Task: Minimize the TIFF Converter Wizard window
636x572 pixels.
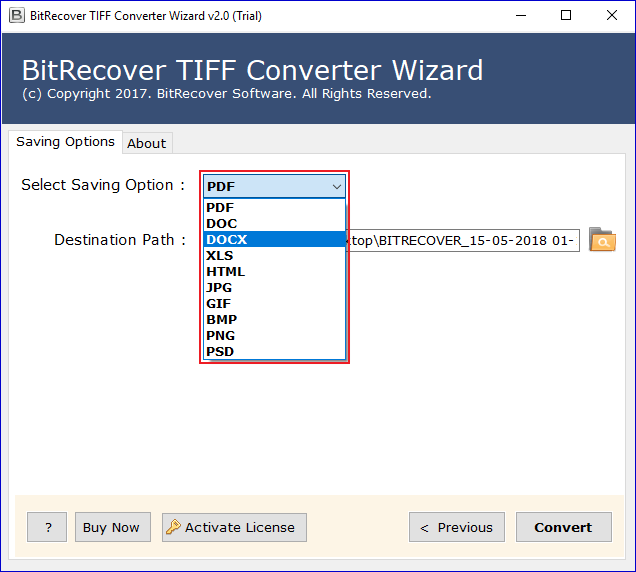Action: [521, 15]
